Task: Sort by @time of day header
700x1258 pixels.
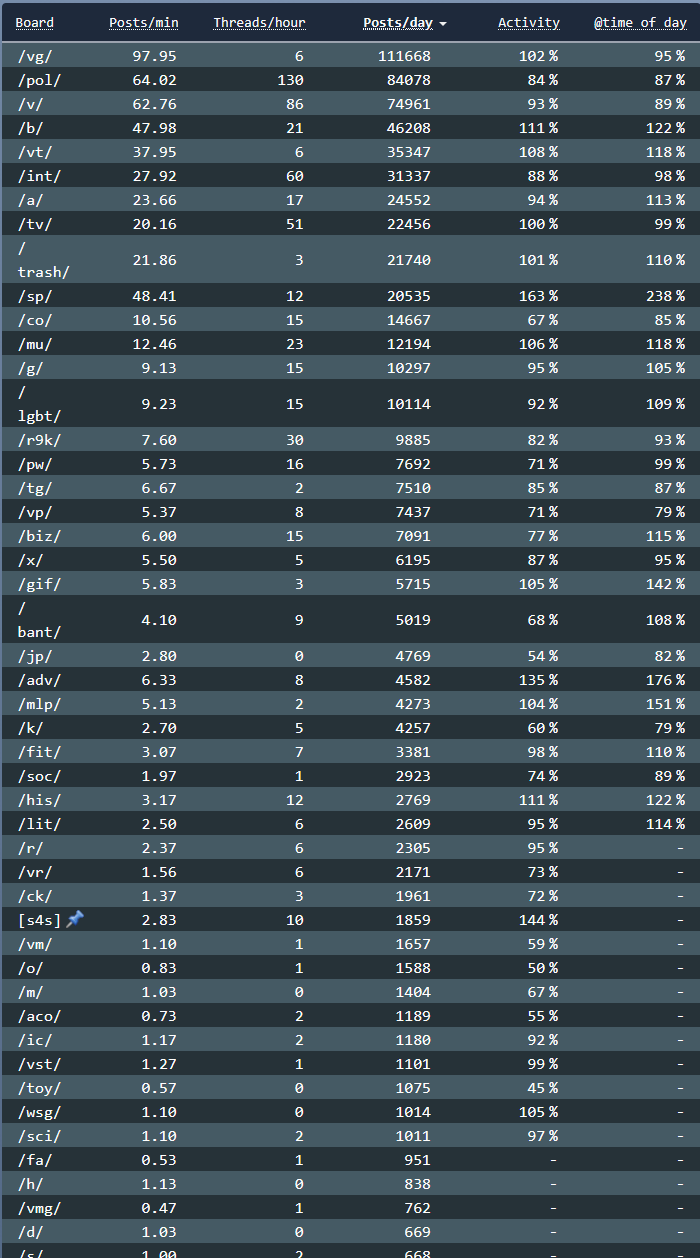Action: pyautogui.click(x=640, y=22)
